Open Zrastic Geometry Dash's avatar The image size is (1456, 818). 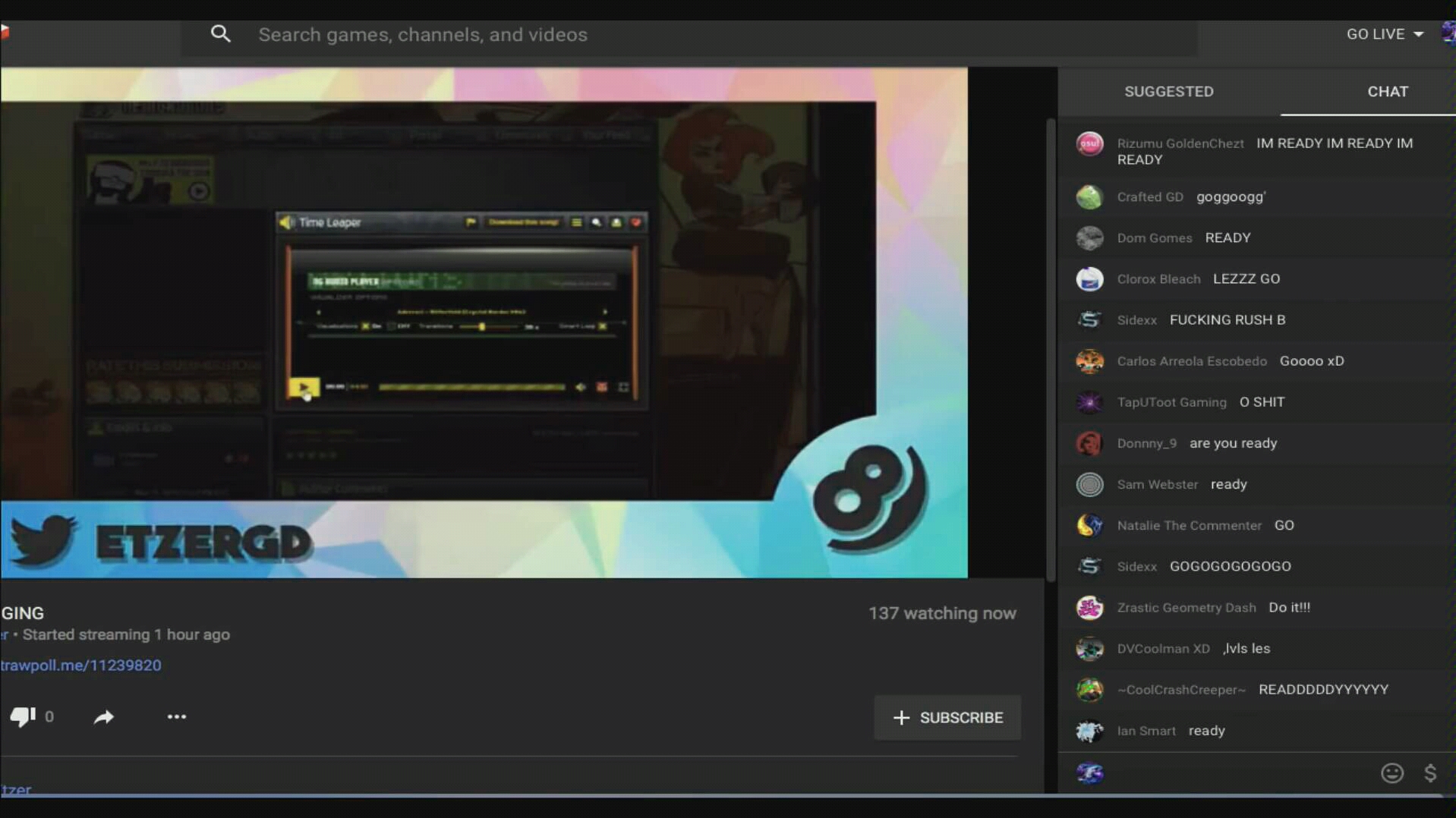click(1089, 608)
